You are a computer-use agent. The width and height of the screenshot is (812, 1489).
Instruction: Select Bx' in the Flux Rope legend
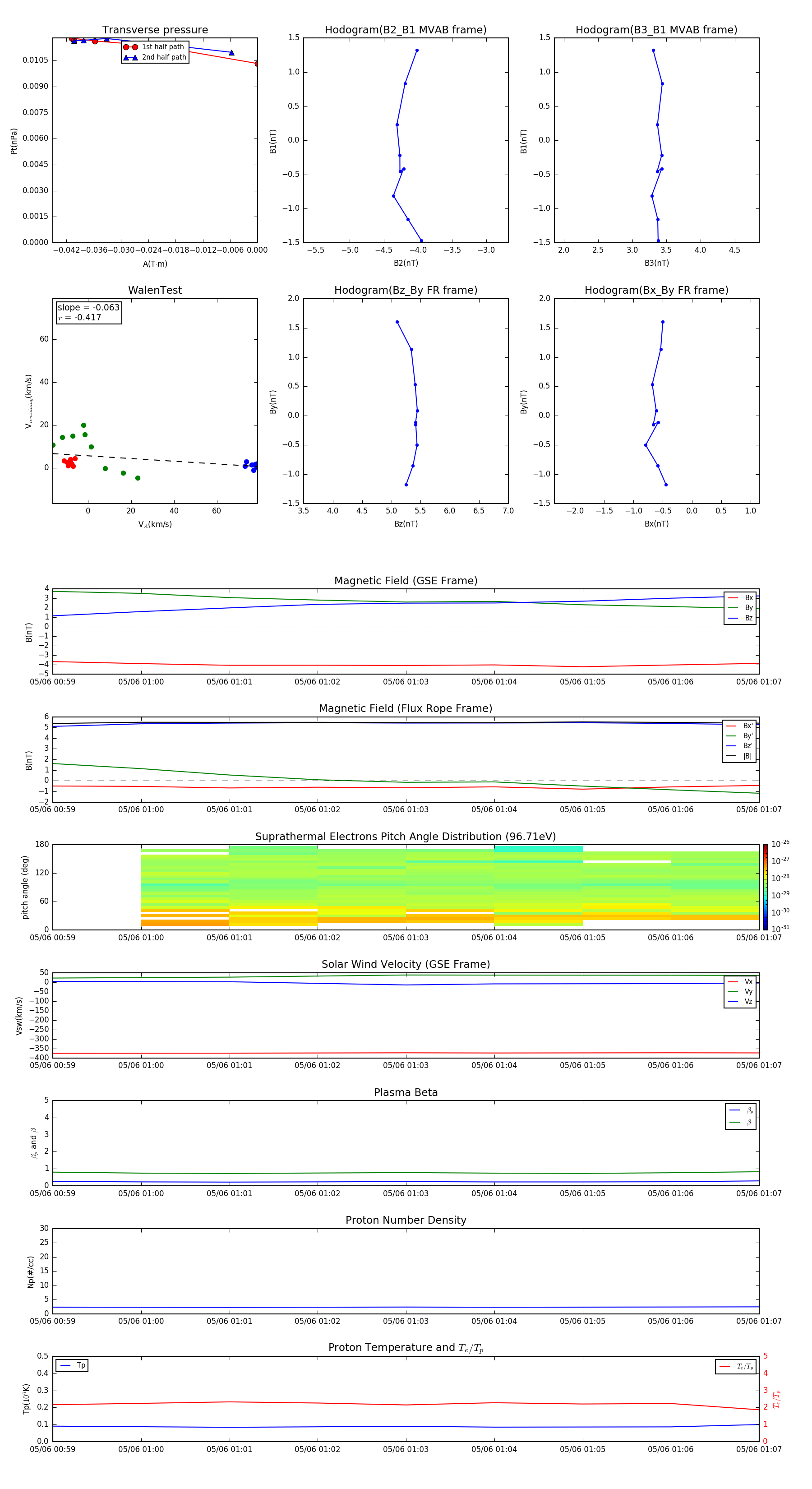(x=740, y=726)
